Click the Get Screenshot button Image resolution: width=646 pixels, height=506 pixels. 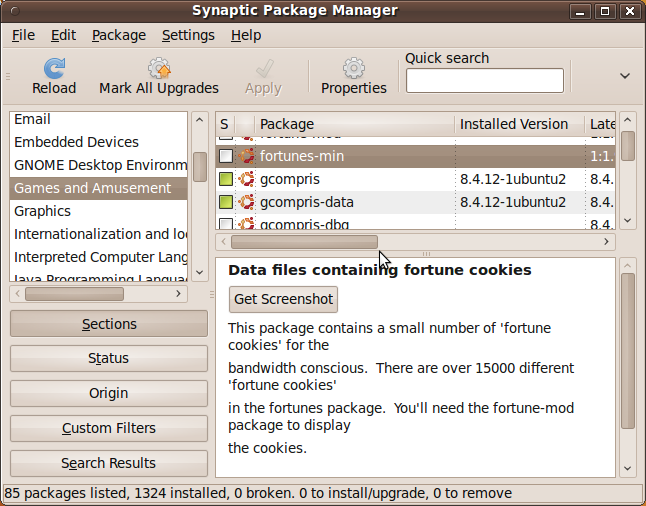[x=283, y=299]
